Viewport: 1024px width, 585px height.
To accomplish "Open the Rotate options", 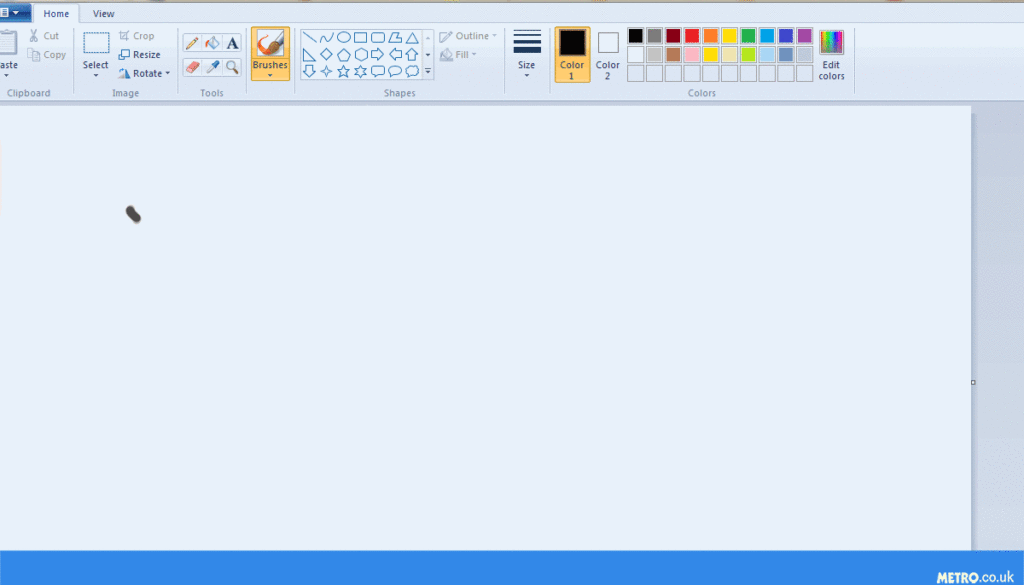I will tap(146, 72).
